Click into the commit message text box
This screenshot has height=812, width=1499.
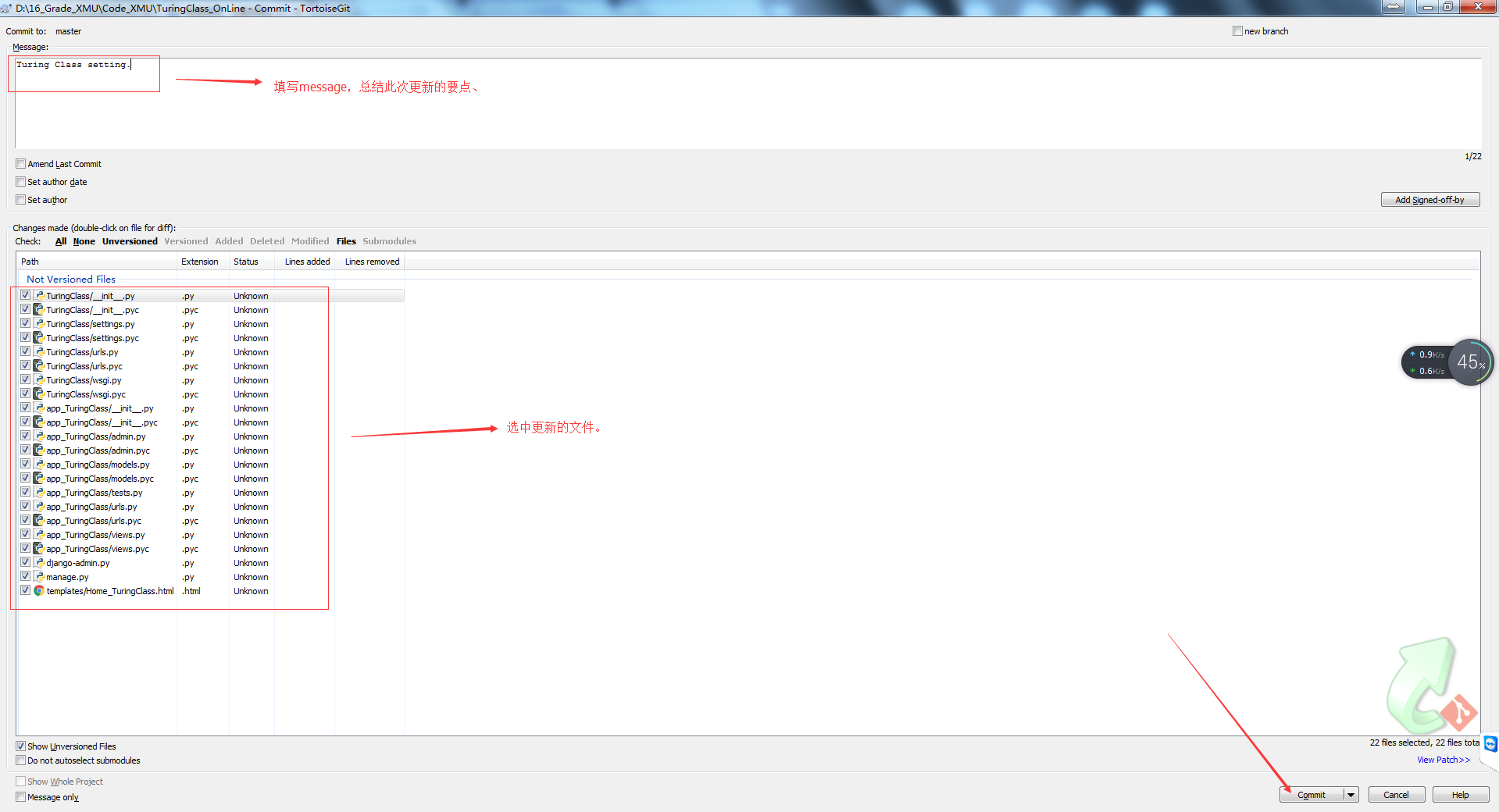pyautogui.click(x=748, y=103)
